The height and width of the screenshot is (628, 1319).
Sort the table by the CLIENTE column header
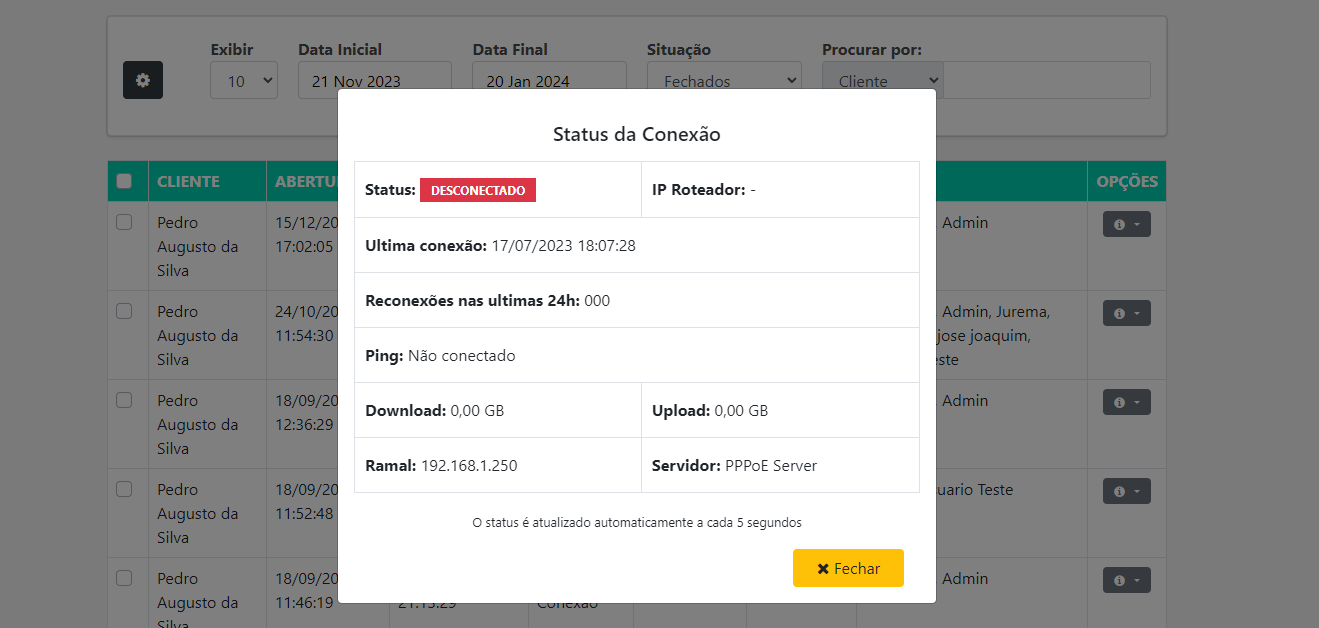187,181
